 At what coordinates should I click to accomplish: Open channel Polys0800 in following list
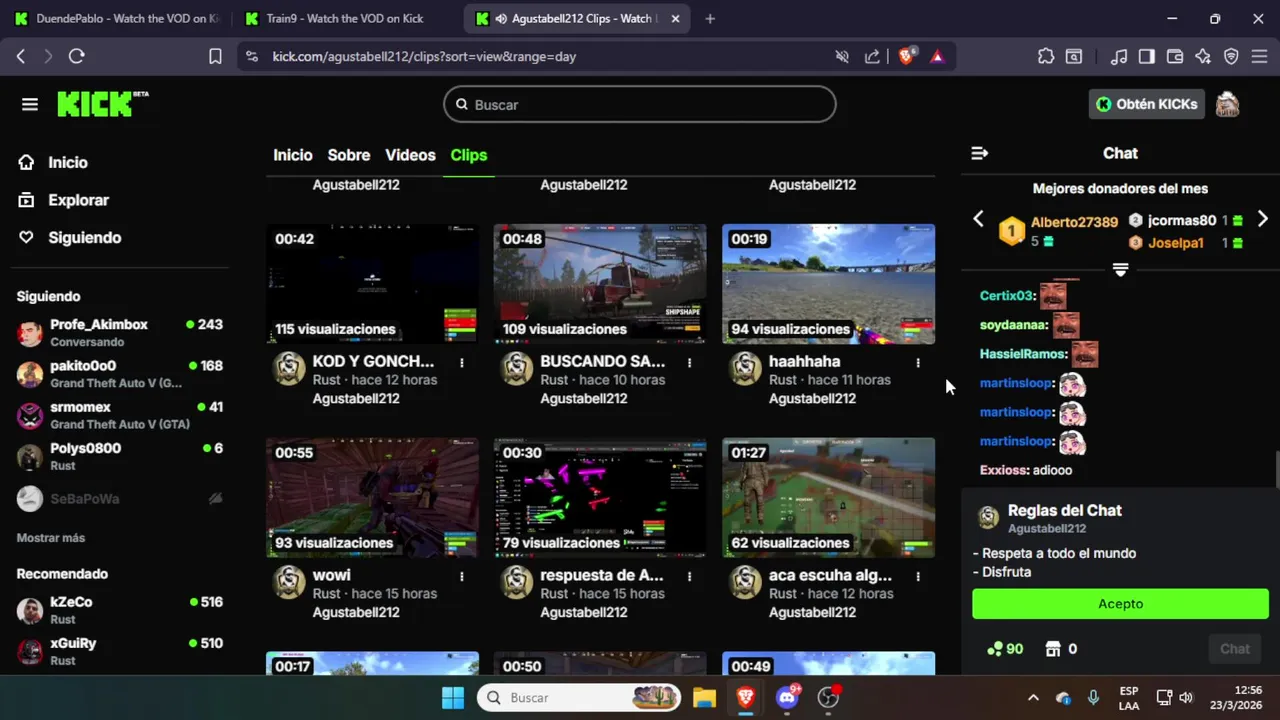[120, 457]
